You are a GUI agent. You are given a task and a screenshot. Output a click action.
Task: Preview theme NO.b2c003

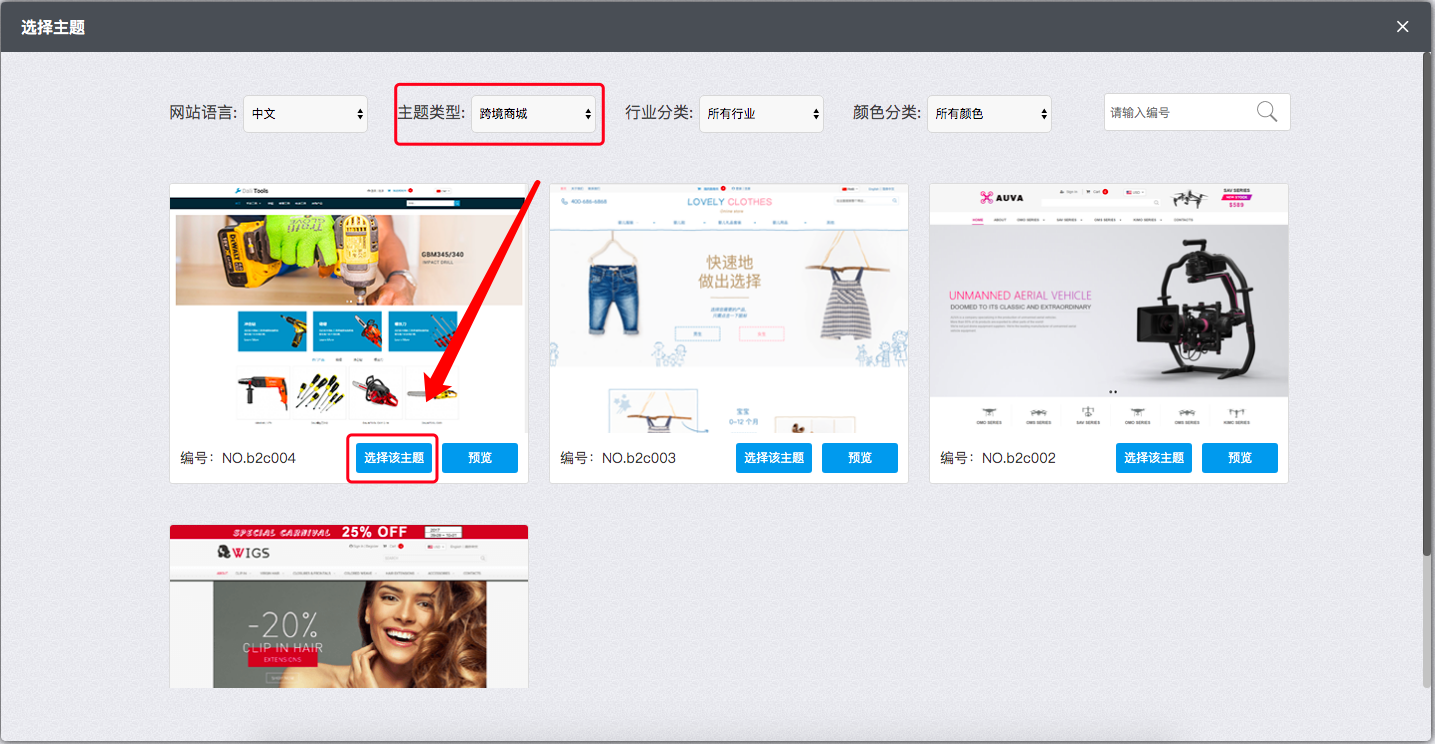(860, 458)
